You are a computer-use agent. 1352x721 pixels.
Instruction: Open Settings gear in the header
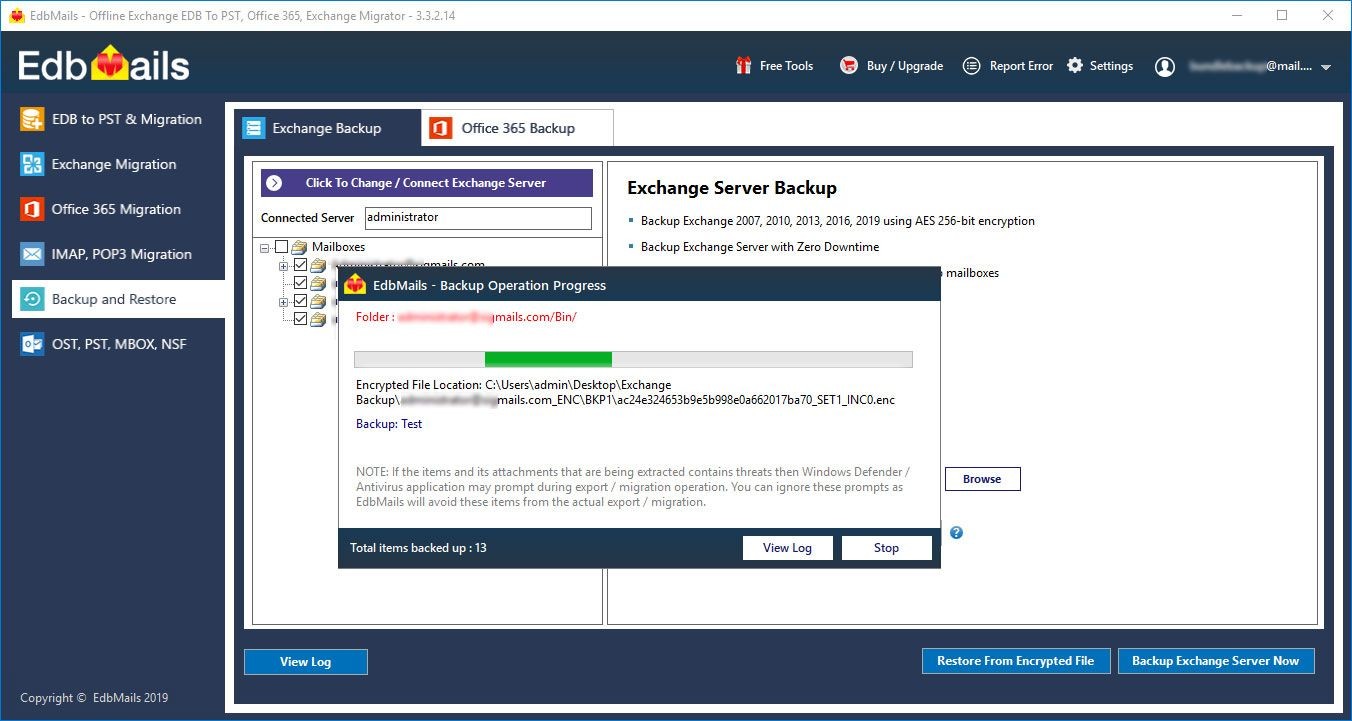point(1075,66)
